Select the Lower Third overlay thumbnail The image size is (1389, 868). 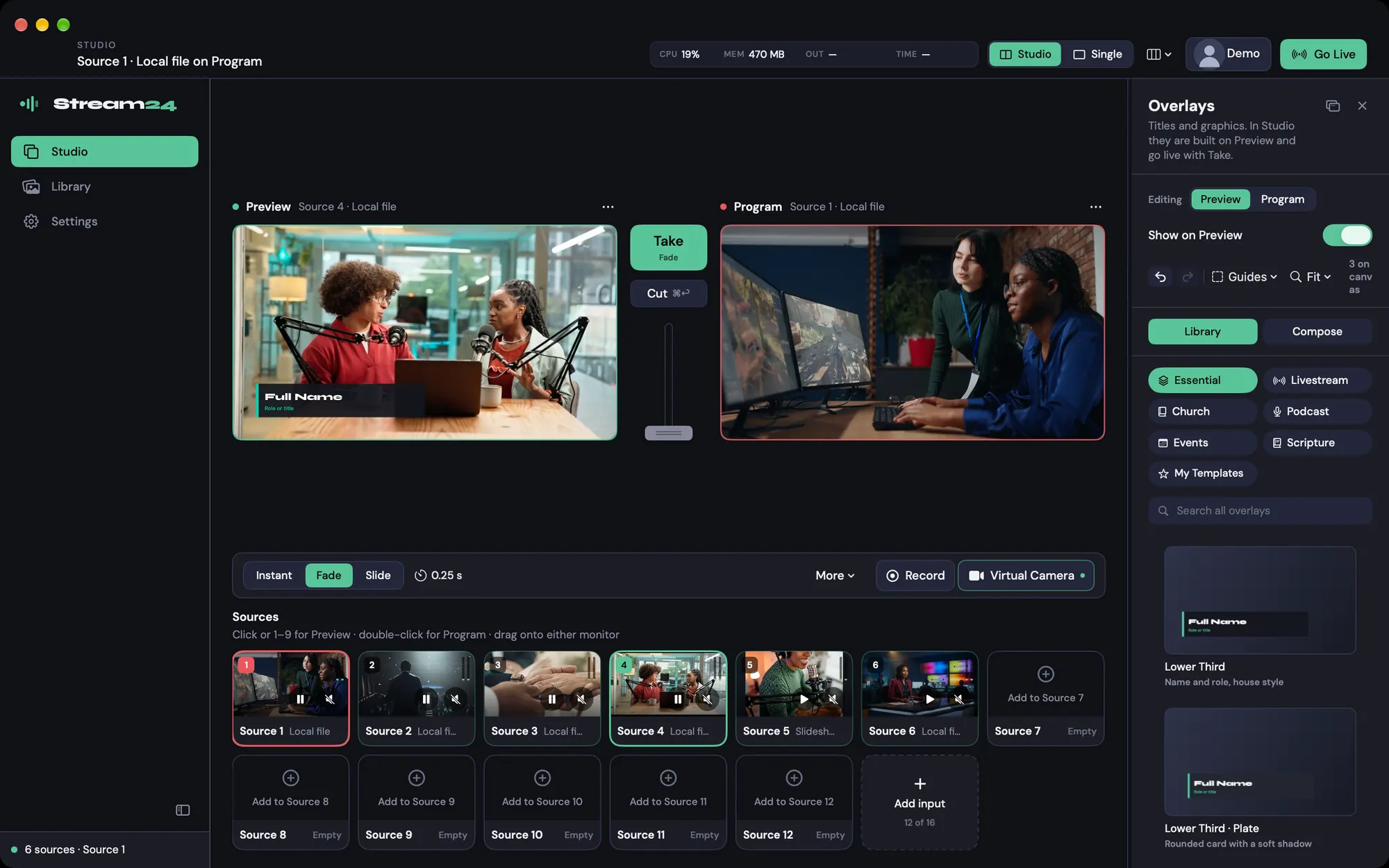[x=1260, y=600]
